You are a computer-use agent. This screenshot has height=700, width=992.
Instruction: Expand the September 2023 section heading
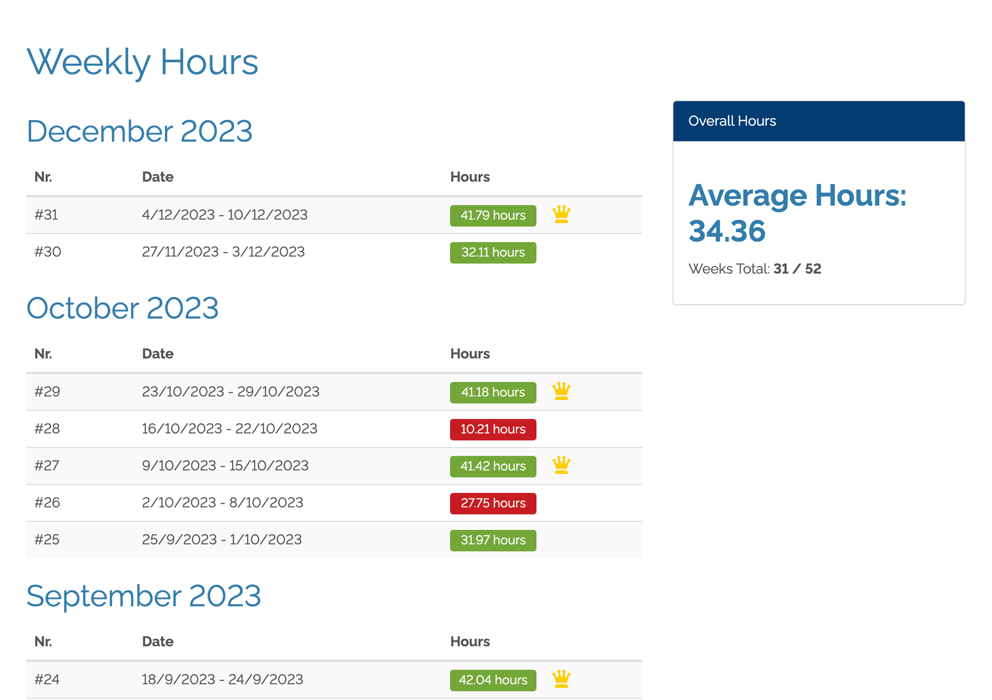pos(143,596)
